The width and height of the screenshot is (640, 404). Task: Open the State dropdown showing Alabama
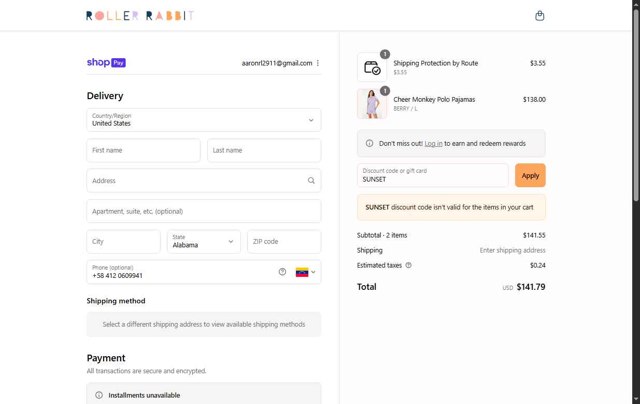203,242
